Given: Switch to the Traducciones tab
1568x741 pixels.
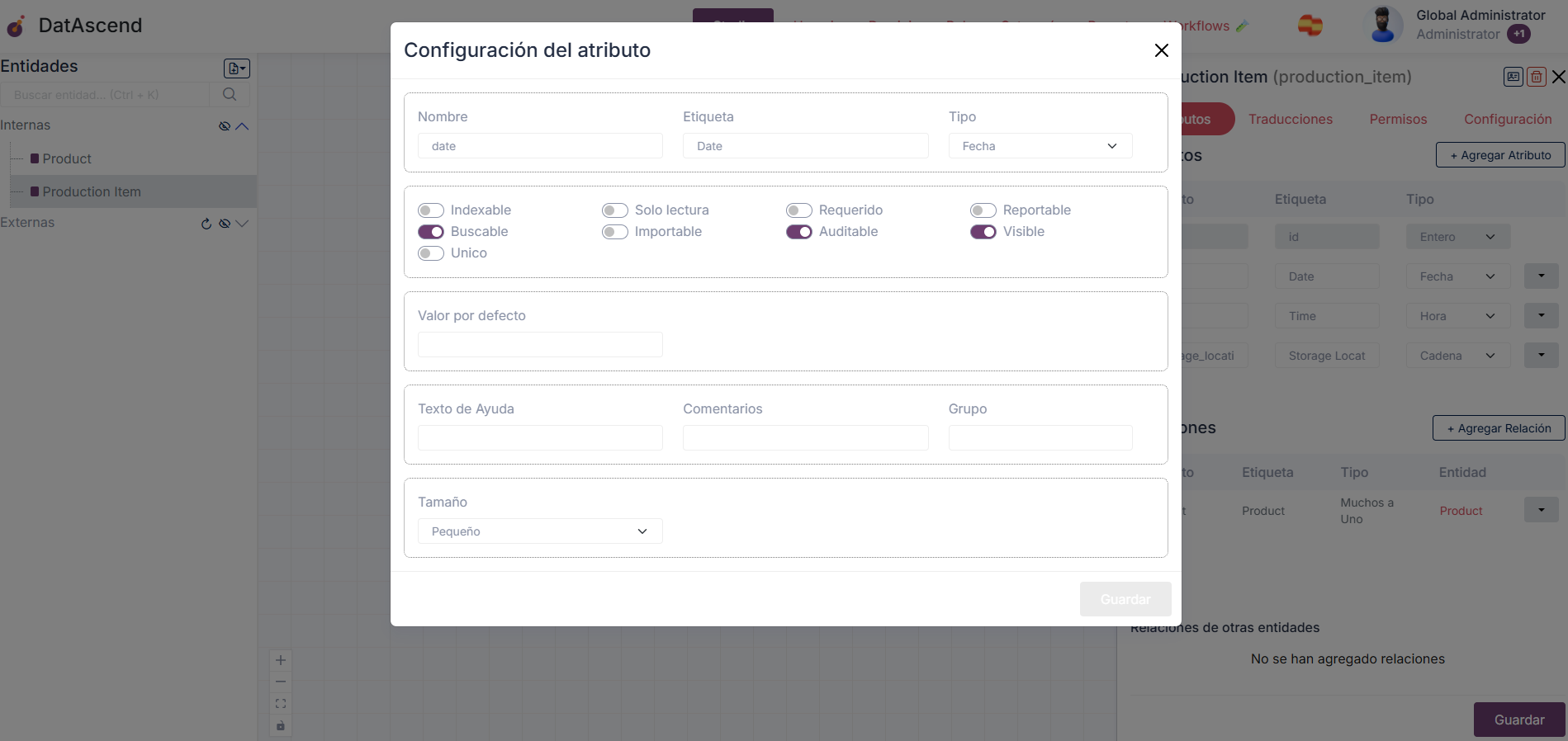Looking at the screenshot, I should pyautogui.click(x=1291, y=120).
